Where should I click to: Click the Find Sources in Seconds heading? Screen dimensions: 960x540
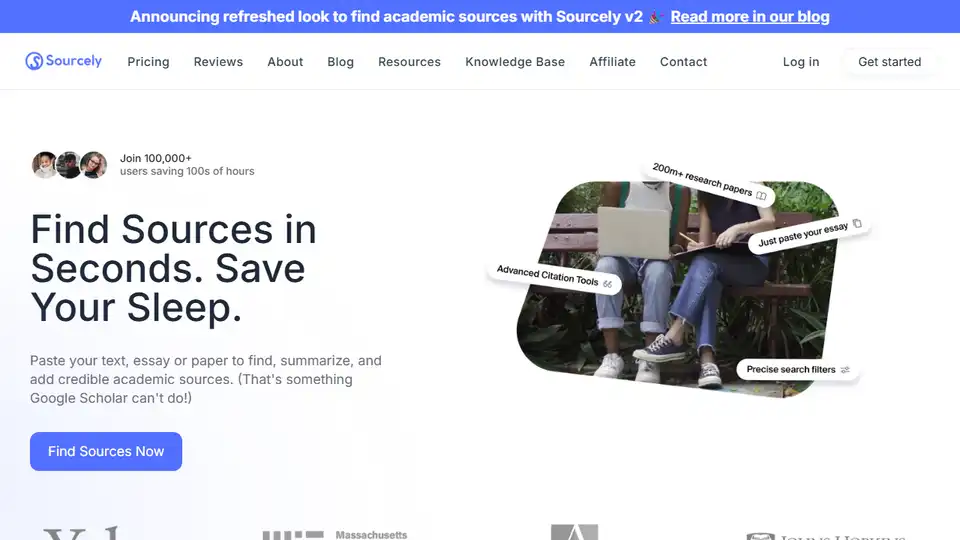coord(173,268)
